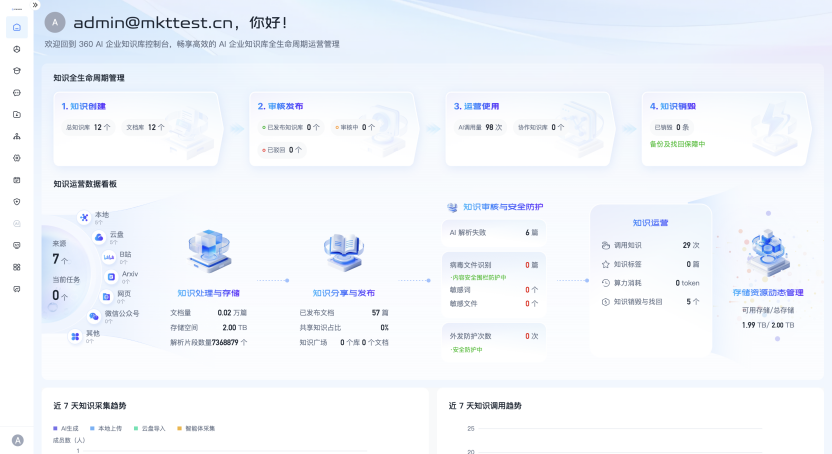Click the icon beside 知识审核与安全防护 heading
The image size is (832, 454).
coord(452,207)
